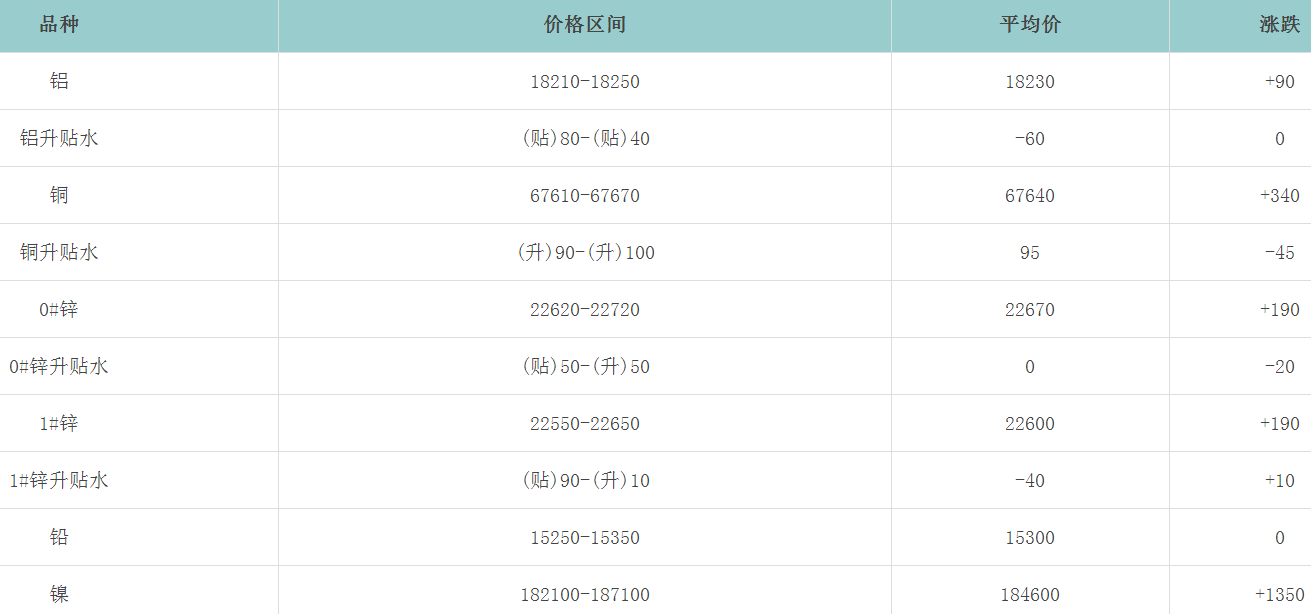Open the 1#锌升贴水 row label
Screen dimensions: 1311x614
coord(59,480)
